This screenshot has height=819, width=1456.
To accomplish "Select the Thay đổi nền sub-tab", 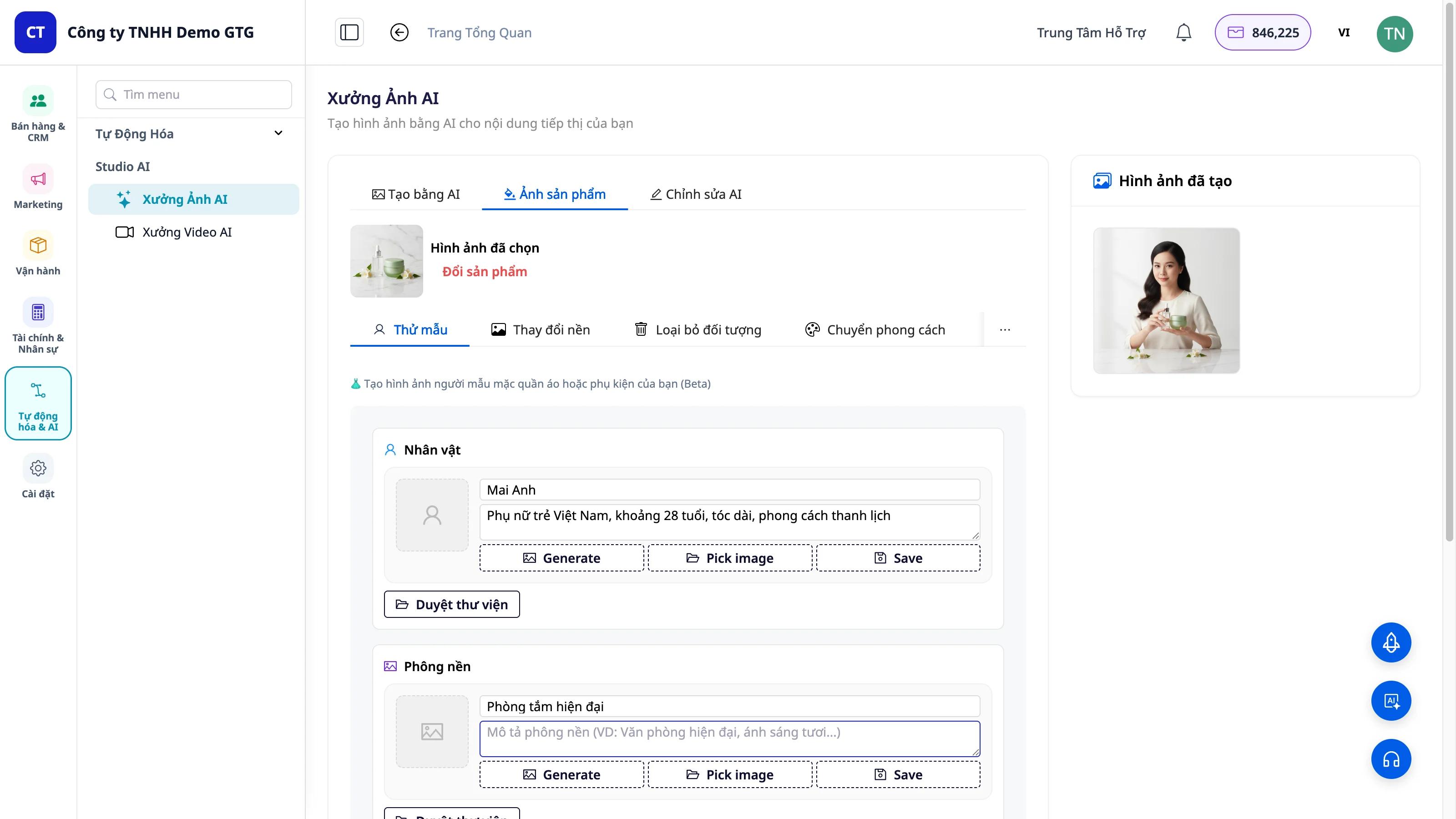I will (x=541, y=329).
